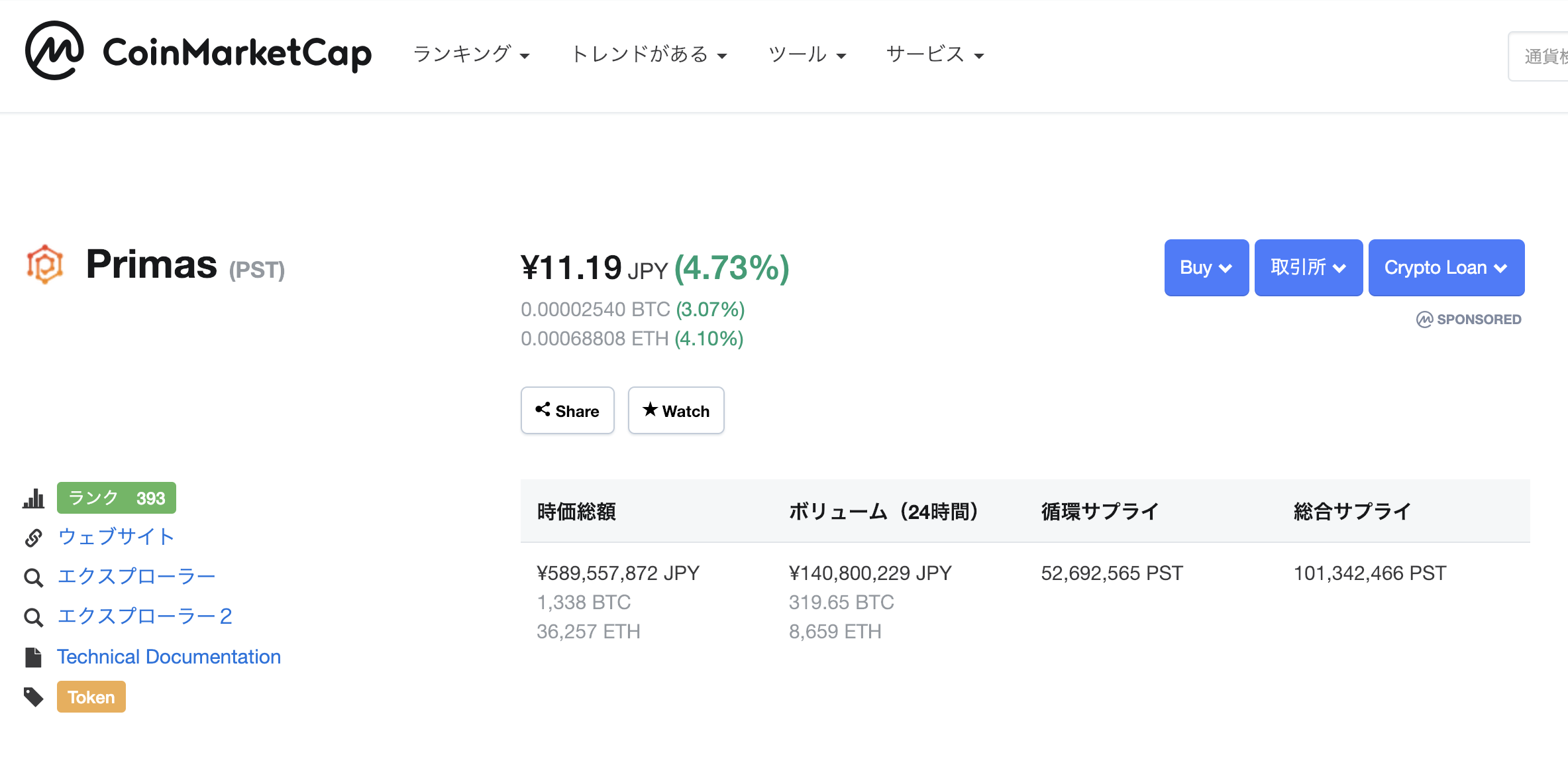
Task: Open the Technical Documentation link
Action: [169, 657]
